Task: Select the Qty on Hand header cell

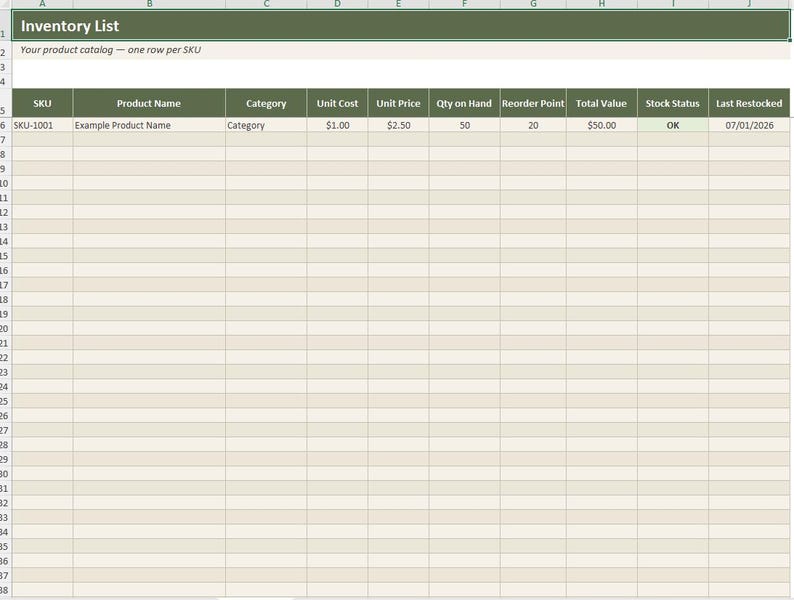Action: 465,103
